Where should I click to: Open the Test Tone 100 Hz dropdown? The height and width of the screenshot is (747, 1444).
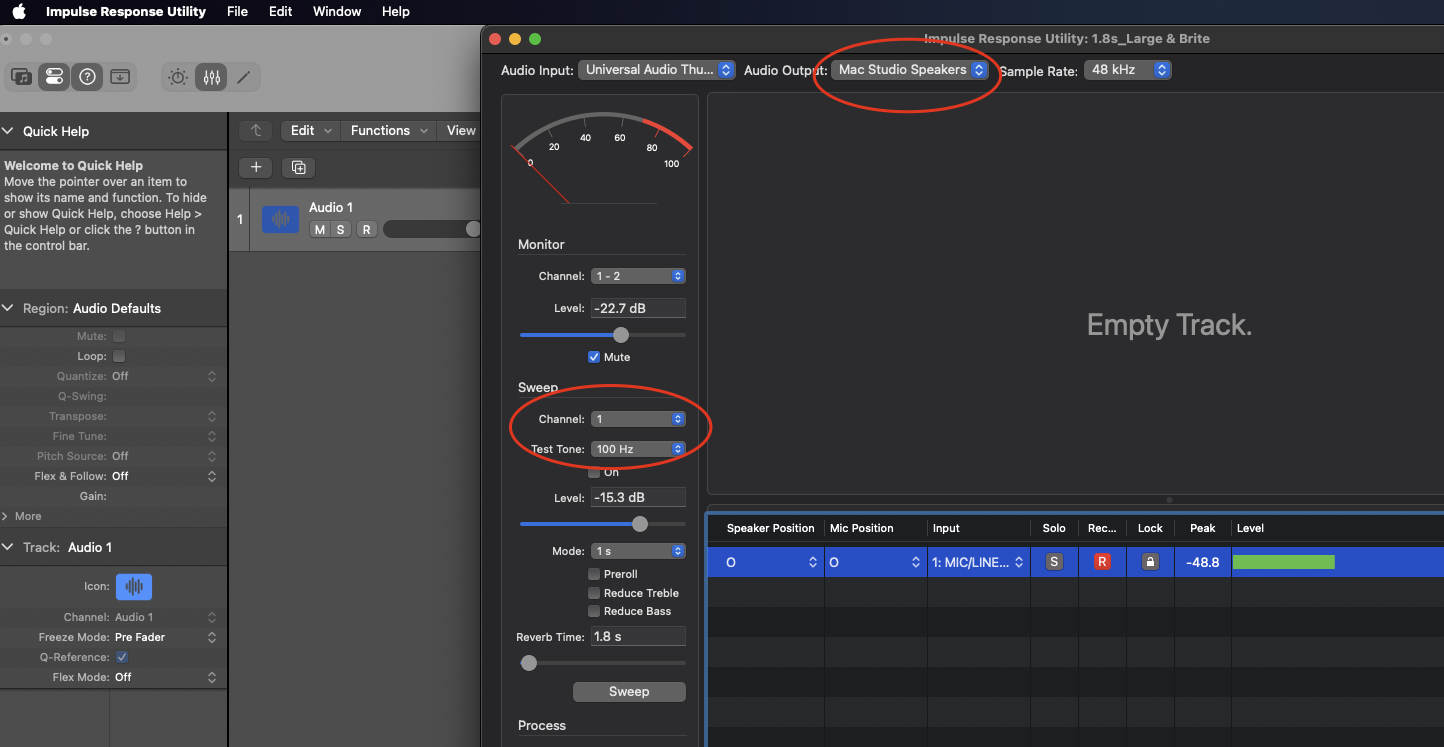638,449
